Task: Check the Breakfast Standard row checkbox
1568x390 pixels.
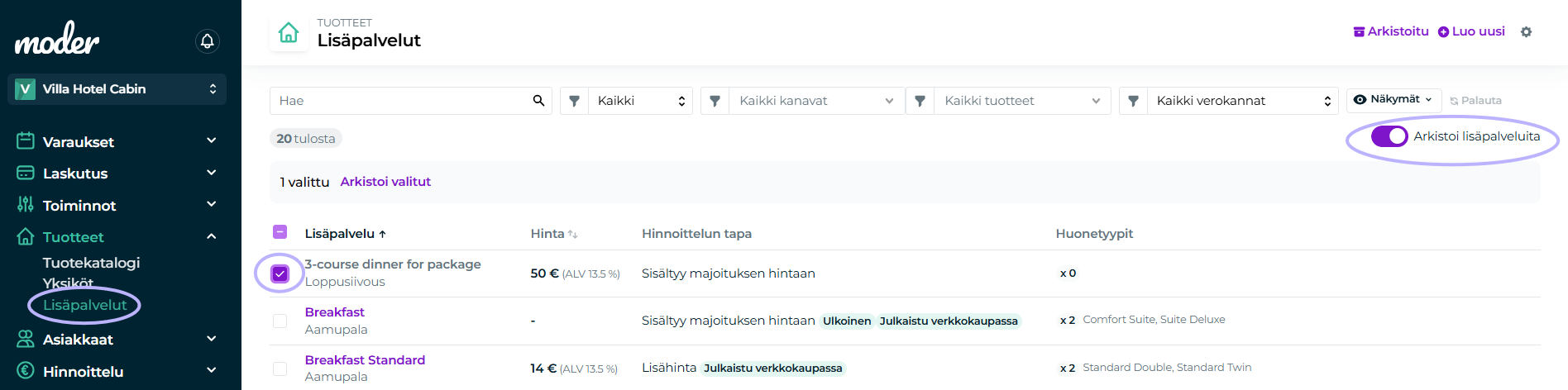Action: [x=280, y=369]
